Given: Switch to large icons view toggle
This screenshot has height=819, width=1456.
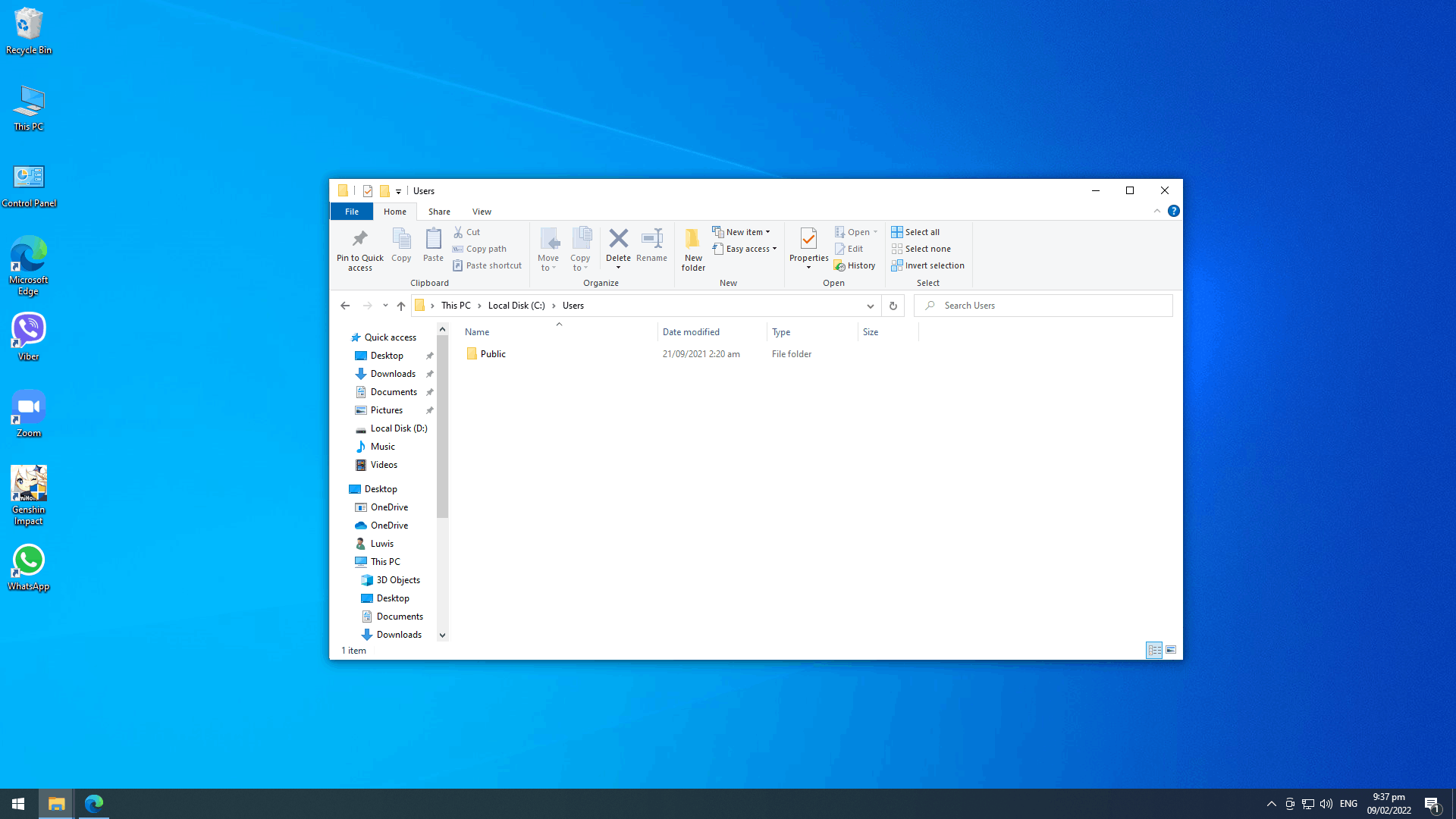Looking at the screenshot, I should point(1171,650).
